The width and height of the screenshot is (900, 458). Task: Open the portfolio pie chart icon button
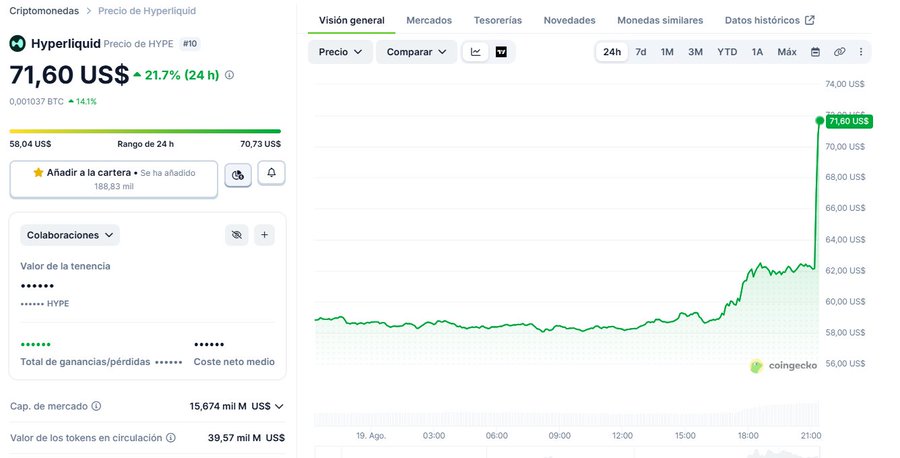[x=238, y=175]
